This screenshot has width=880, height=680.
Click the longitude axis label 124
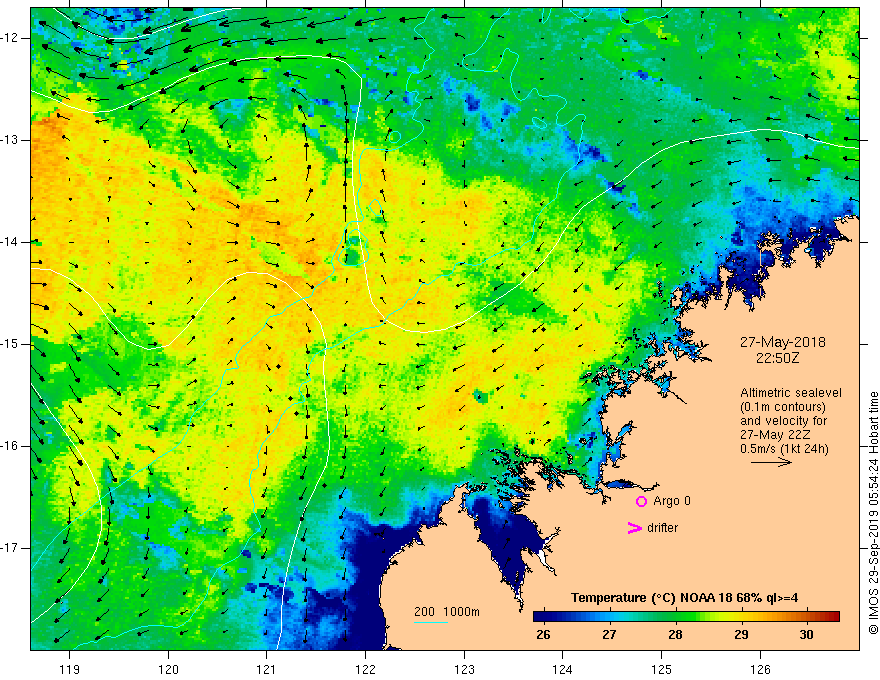(x=563, y=669)
